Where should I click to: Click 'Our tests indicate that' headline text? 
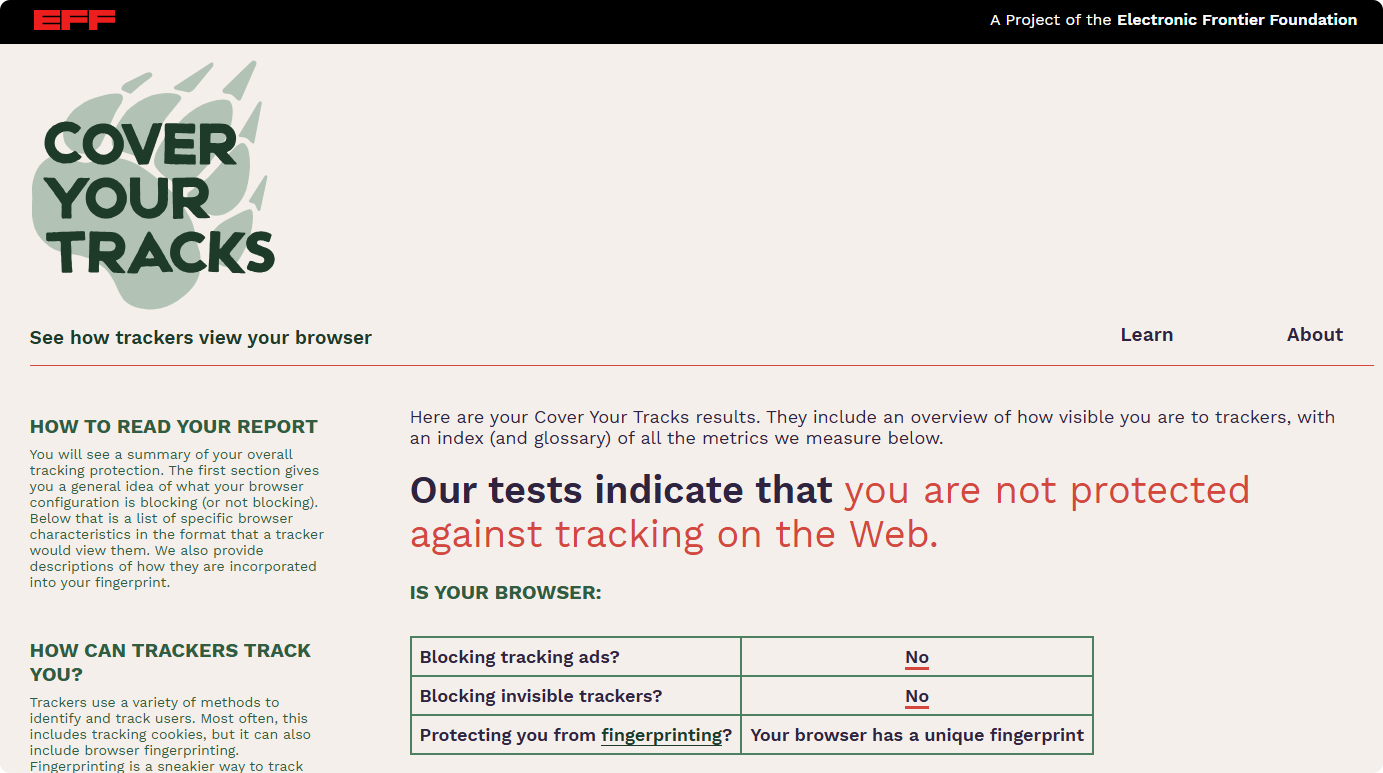pos(621,490)
